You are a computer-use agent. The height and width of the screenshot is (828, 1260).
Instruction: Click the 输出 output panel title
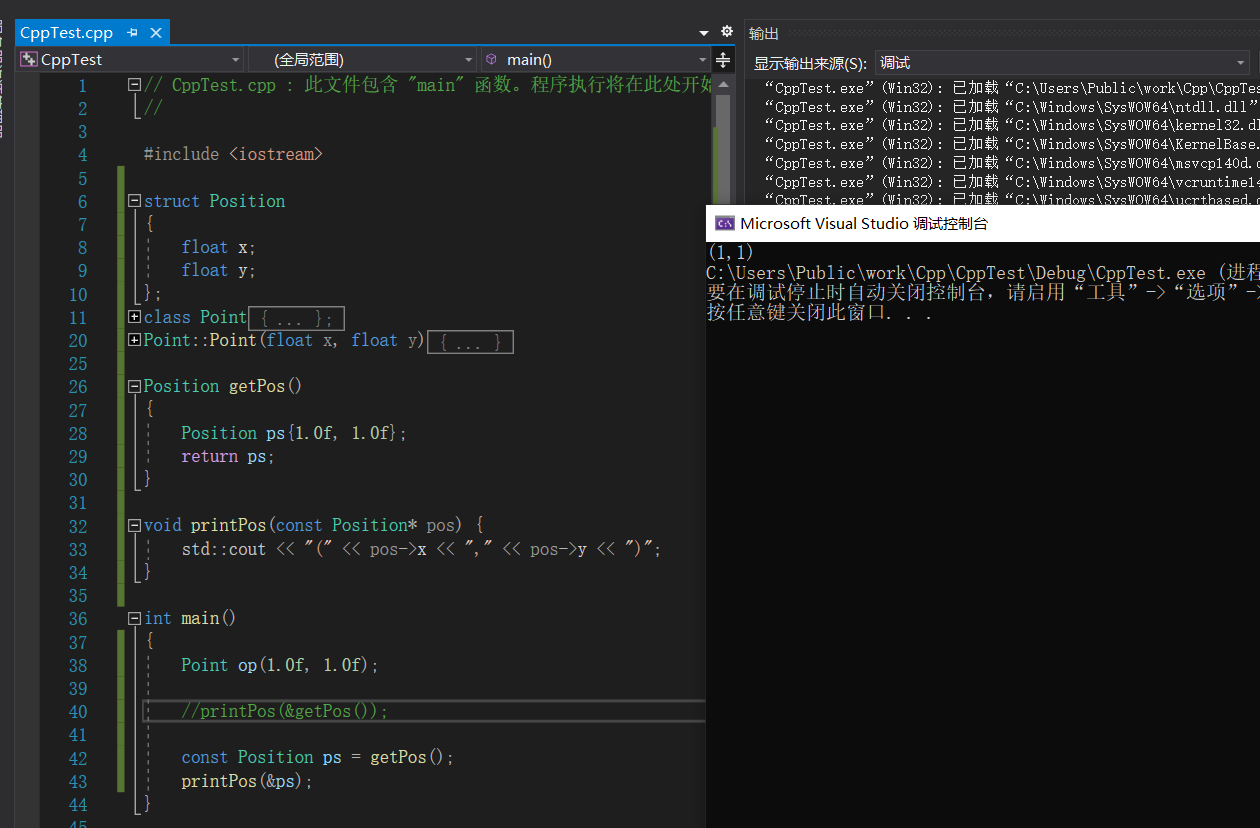coord(764,33)
